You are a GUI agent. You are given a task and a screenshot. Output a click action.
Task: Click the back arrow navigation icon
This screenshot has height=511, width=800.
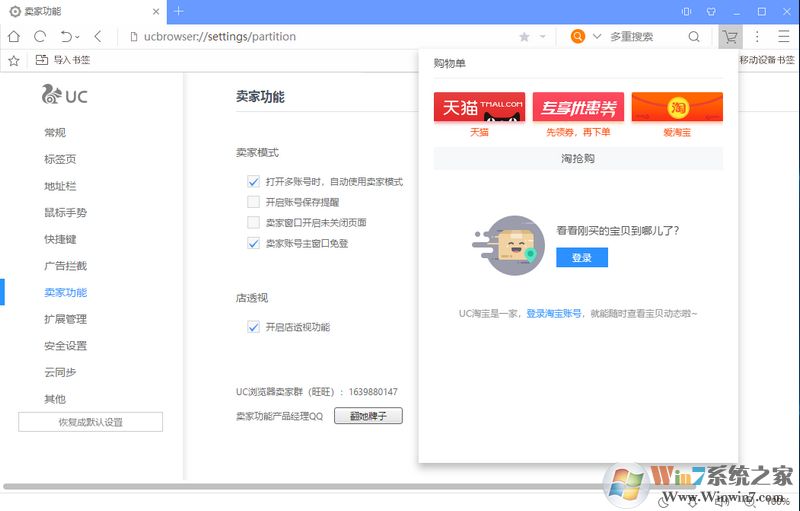(98, 37)
